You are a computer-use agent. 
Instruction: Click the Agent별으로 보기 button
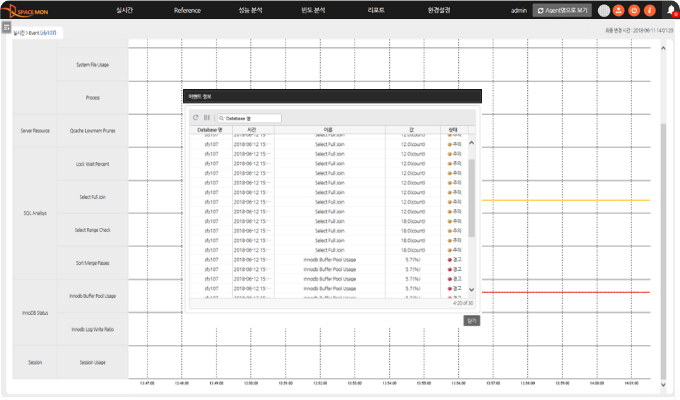562,10
